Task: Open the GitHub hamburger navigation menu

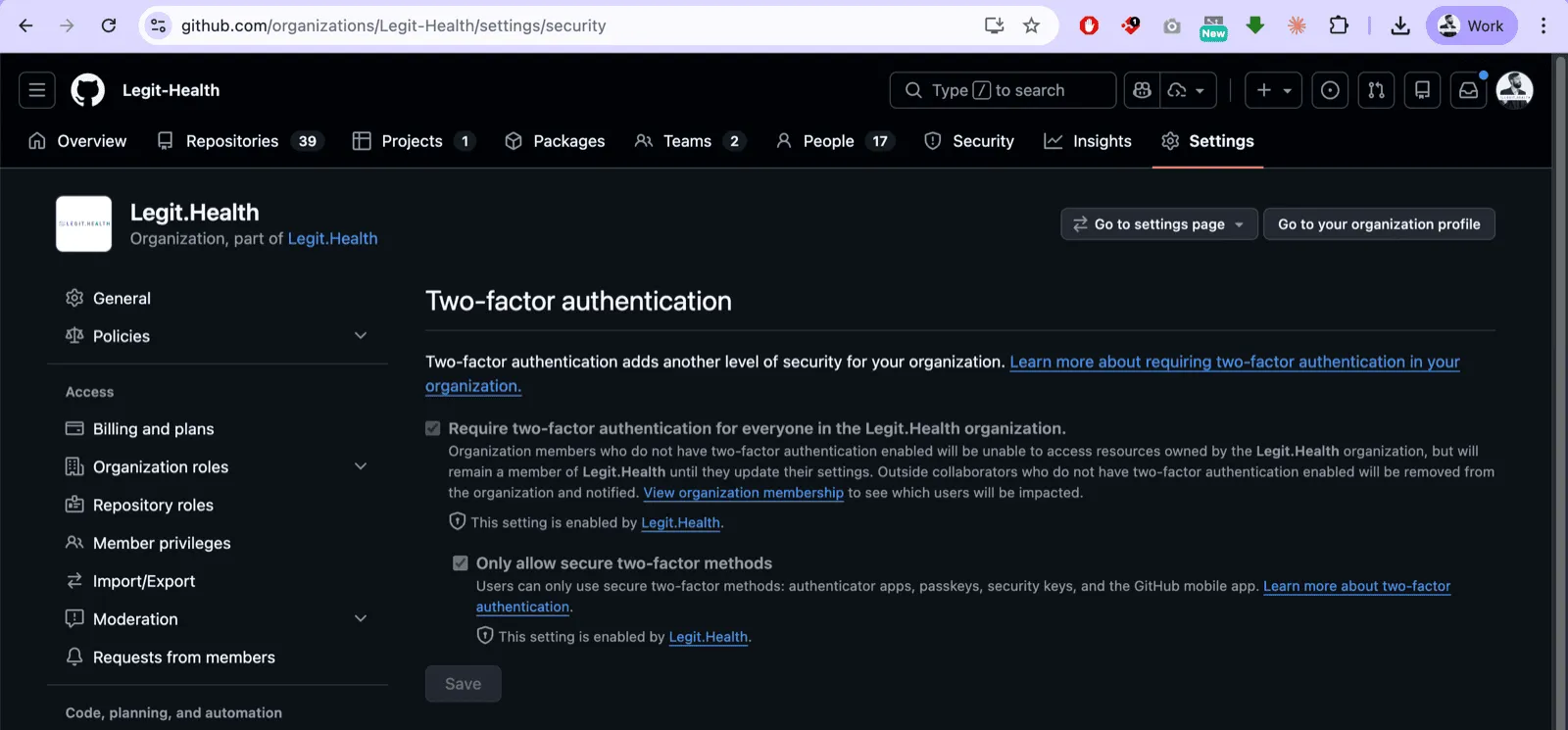Action: tap(37, 90)
